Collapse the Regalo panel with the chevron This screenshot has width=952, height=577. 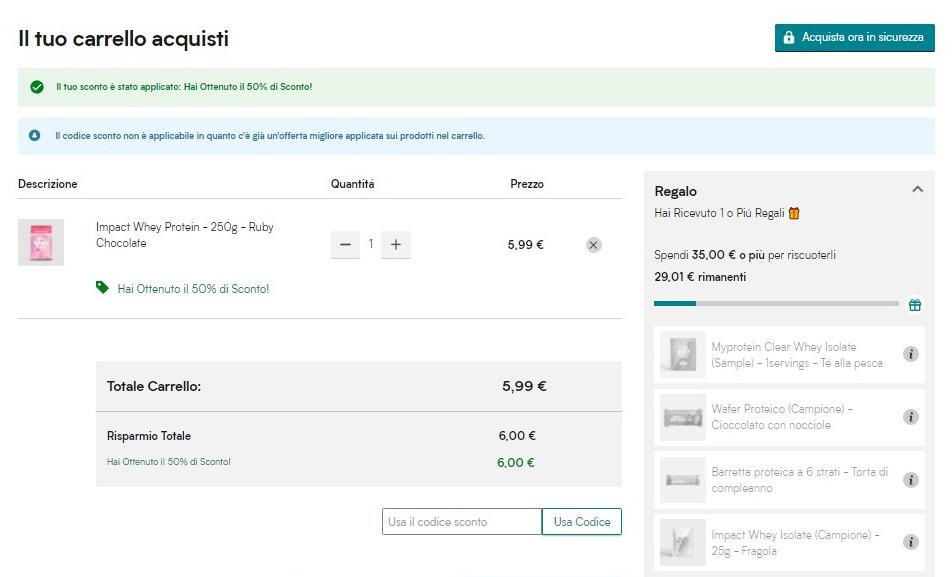[x=917, y=189]
